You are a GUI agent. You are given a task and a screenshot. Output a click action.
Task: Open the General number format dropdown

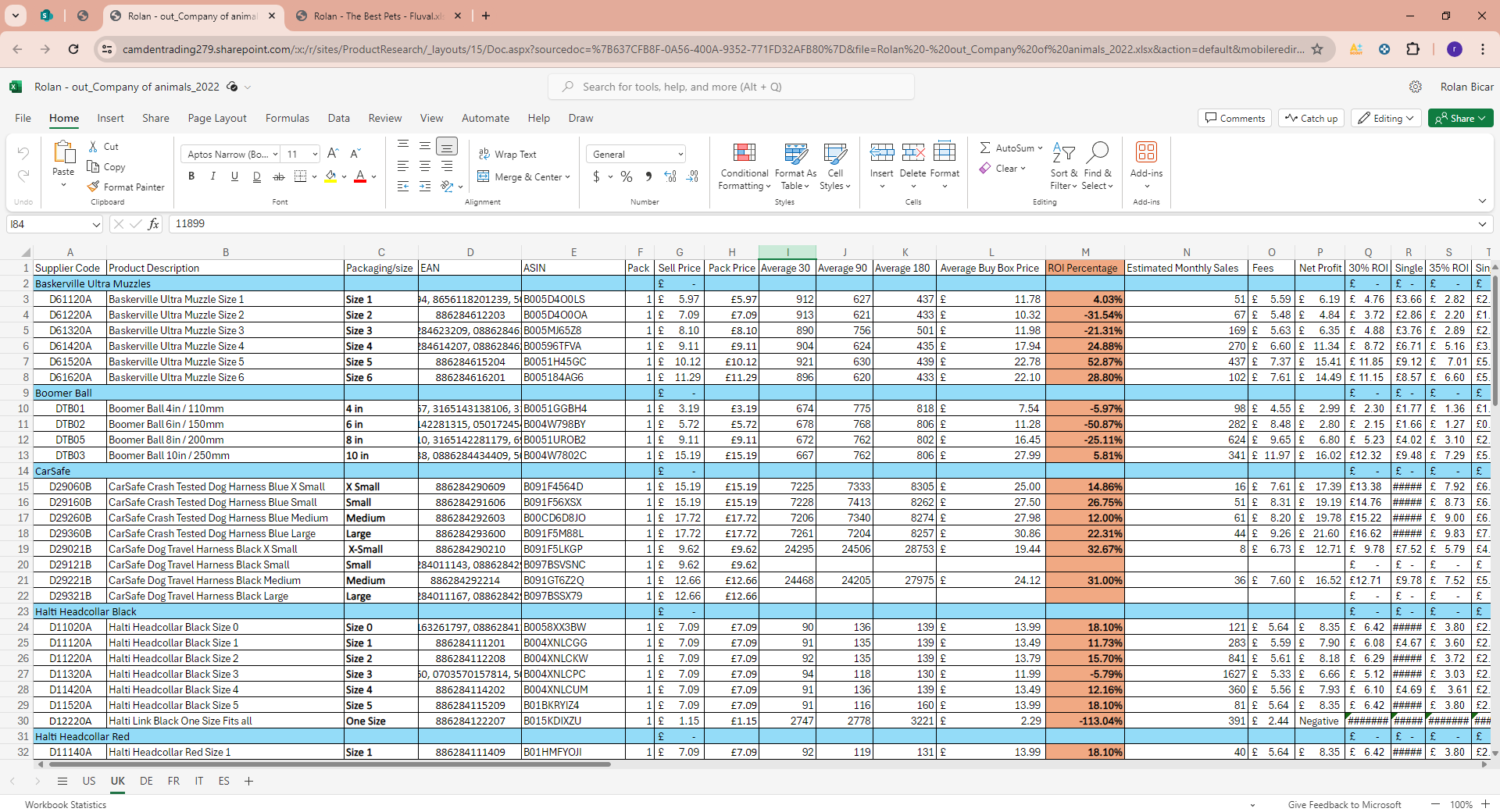(680, 155)
